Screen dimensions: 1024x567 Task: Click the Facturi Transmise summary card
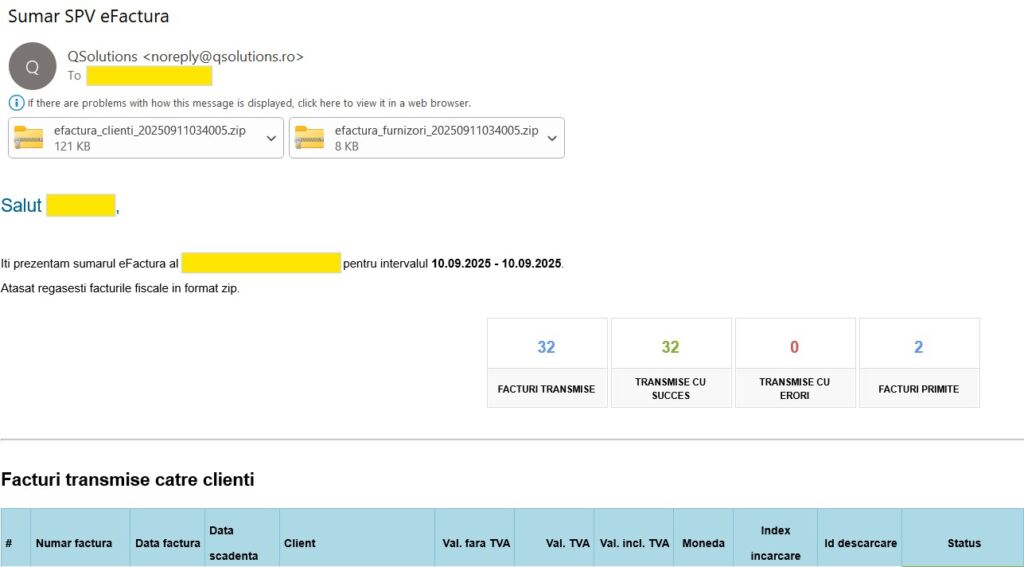click(x=546, y=362)
